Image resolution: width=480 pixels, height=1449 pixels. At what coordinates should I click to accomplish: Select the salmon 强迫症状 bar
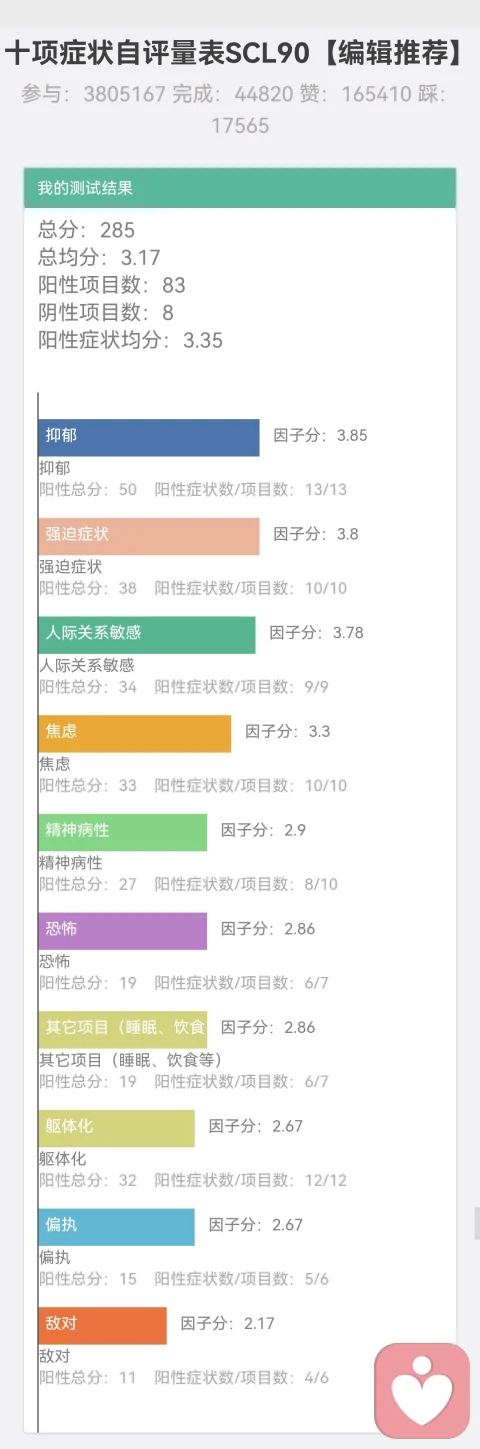click(149, 535)
